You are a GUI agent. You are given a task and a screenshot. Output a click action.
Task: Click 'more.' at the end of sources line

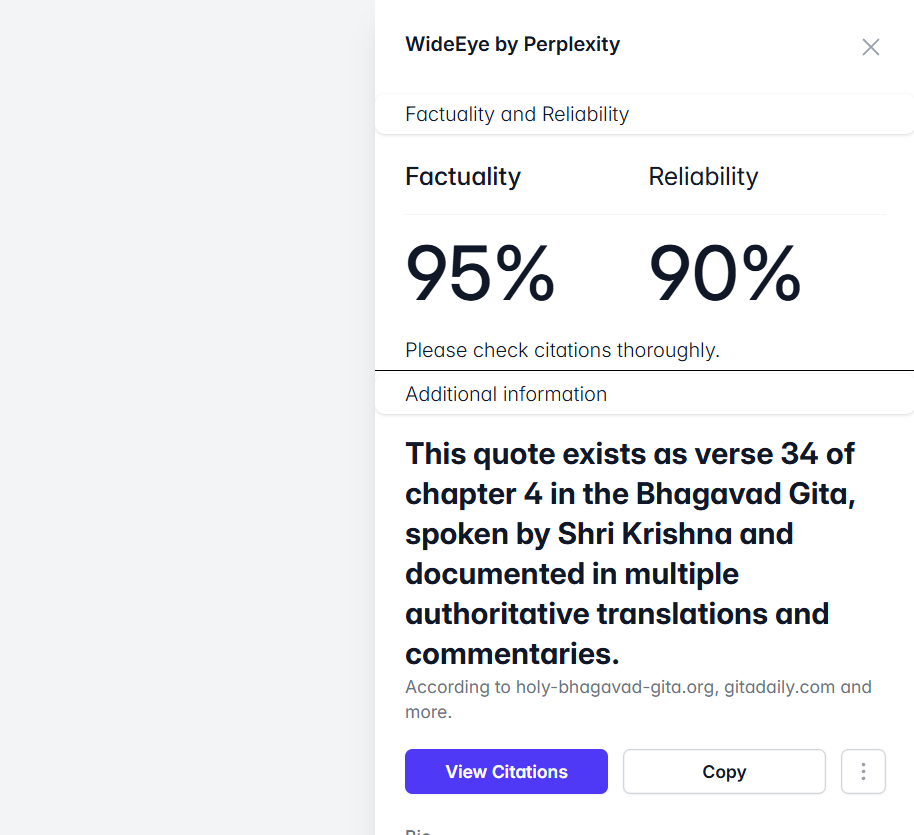429,712
